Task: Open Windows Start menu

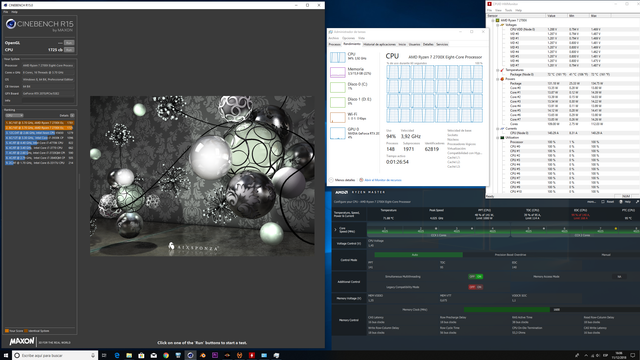Action: (6, 356)
